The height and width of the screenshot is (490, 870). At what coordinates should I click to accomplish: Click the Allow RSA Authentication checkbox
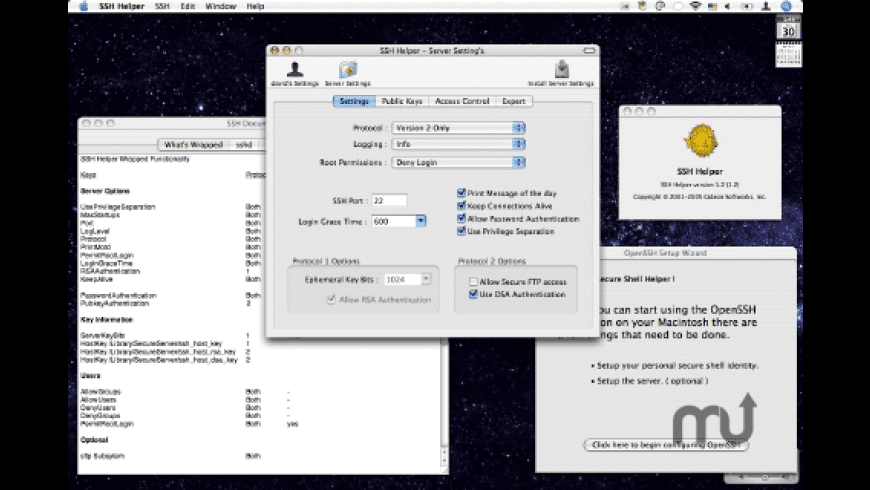(x=331, y=300)
